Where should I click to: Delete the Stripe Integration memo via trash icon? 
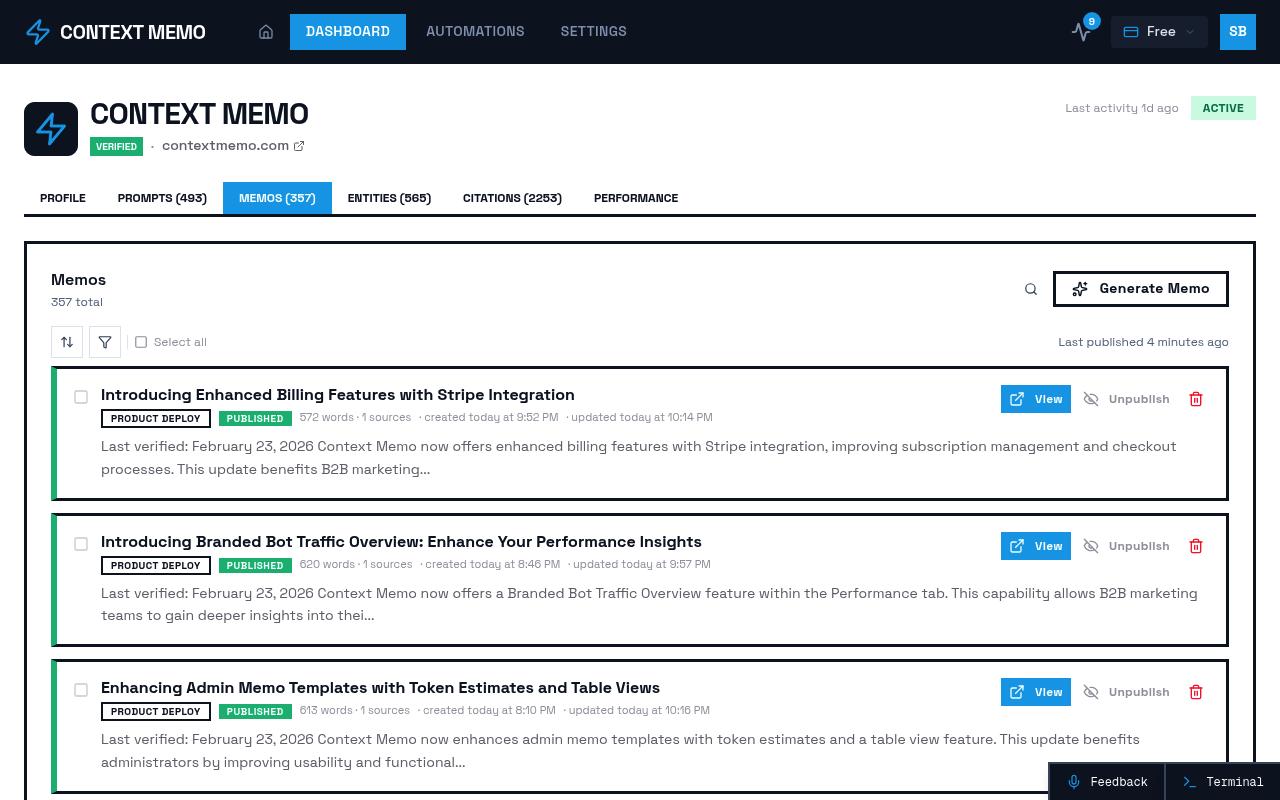tap(1196, 398)
